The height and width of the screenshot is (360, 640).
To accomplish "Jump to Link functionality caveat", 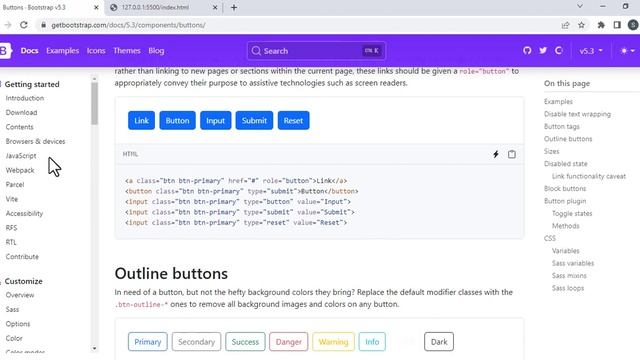I will [x=589, y=176].
